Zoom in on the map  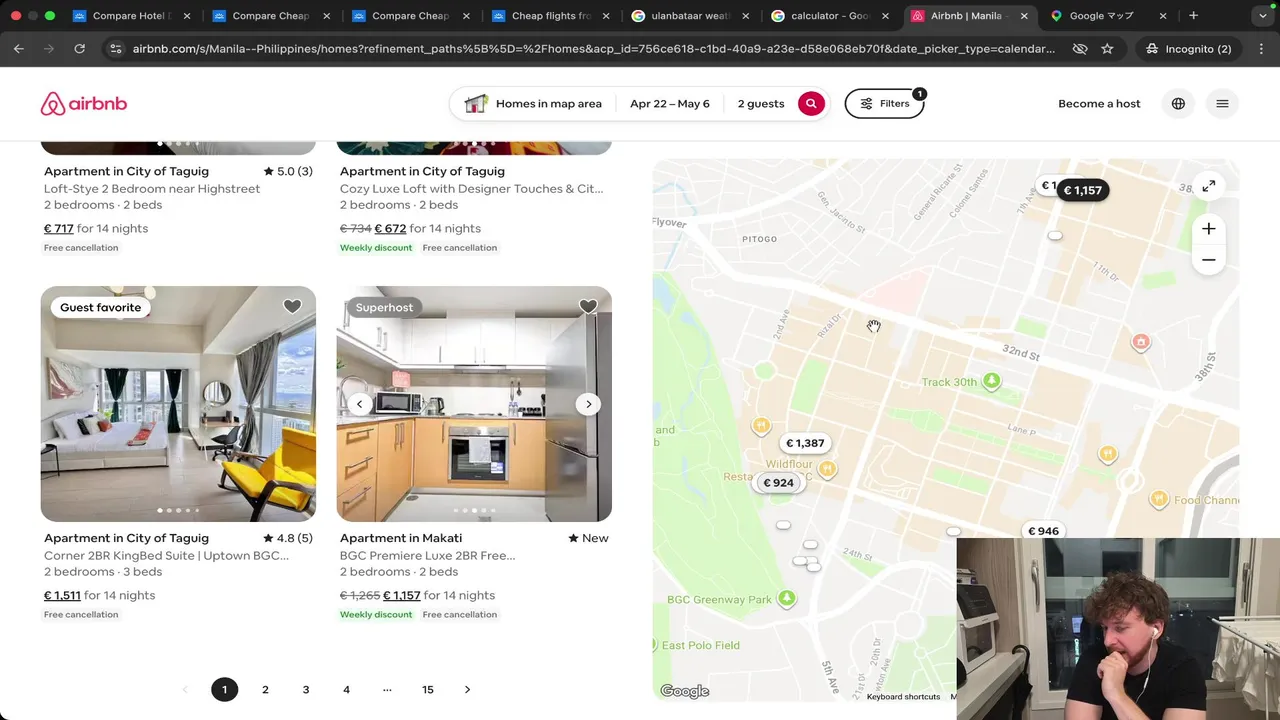click(1208, 229)
